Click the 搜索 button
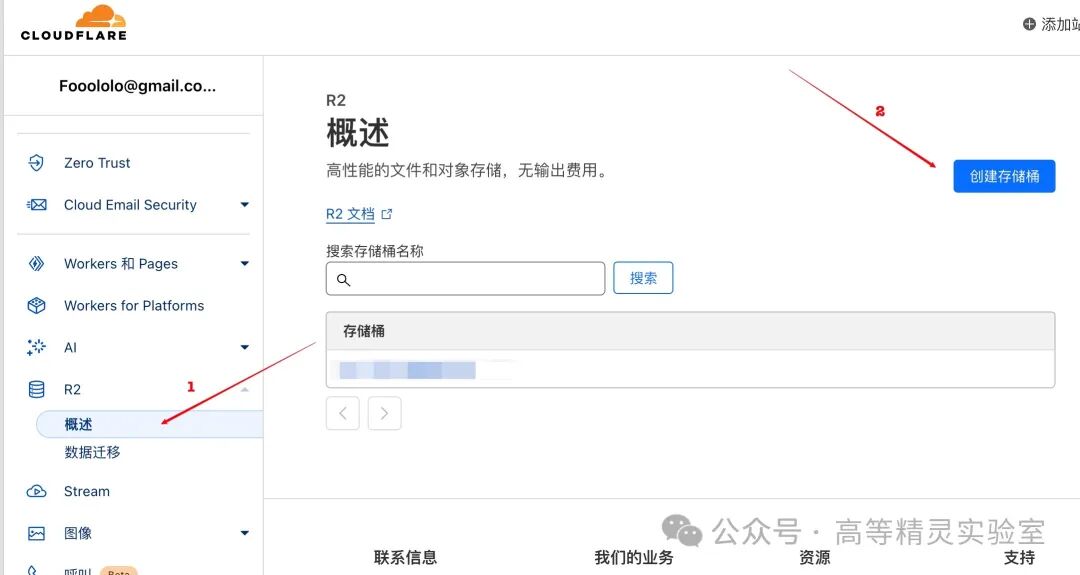The image size is (1080, 575). tap(643, 278)
